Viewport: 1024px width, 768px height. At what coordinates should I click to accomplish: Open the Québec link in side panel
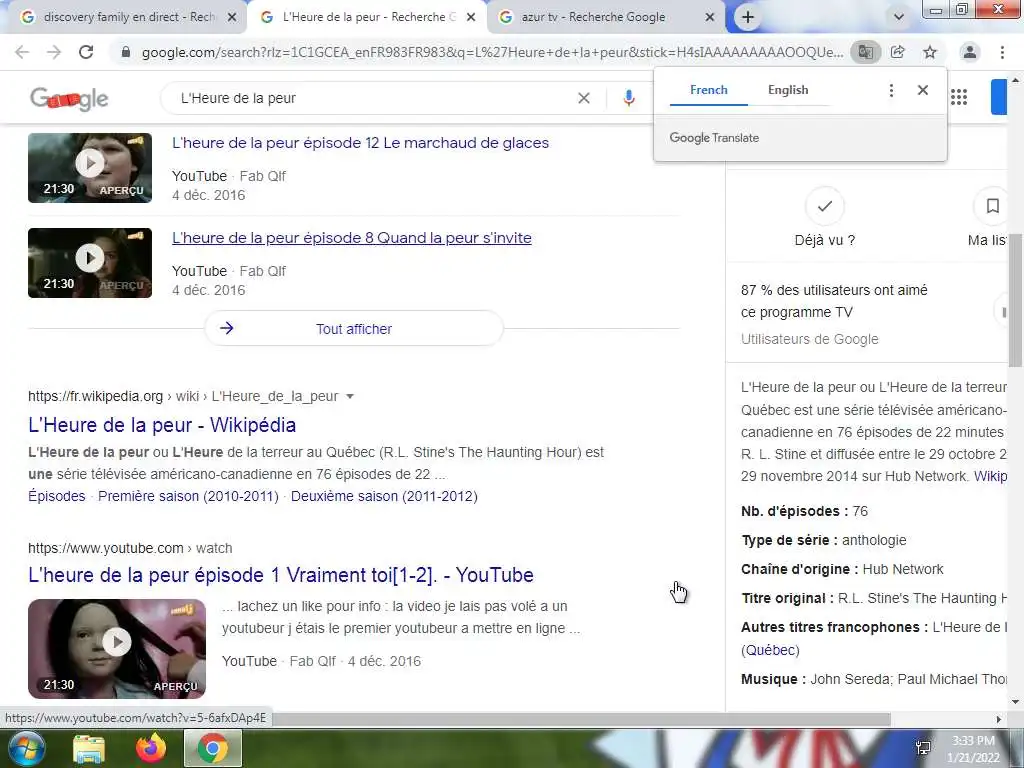coord(770,650)
